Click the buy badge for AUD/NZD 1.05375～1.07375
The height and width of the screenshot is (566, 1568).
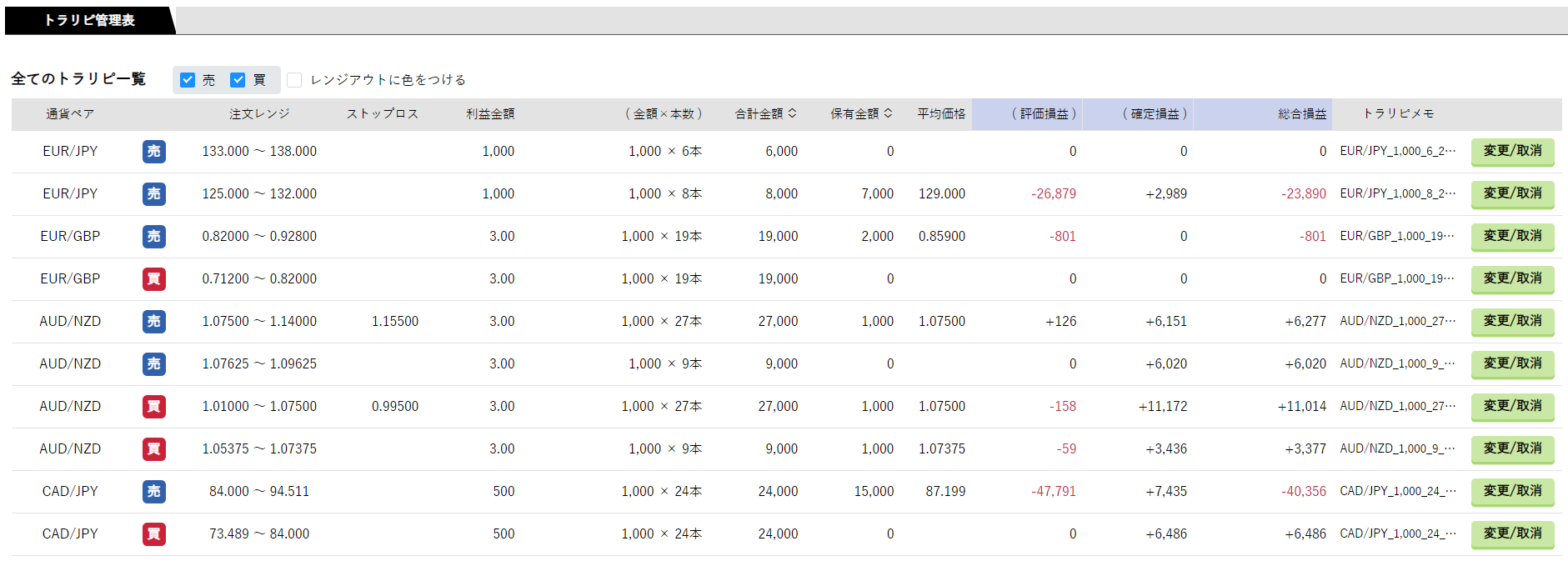[x=154, y=449]
